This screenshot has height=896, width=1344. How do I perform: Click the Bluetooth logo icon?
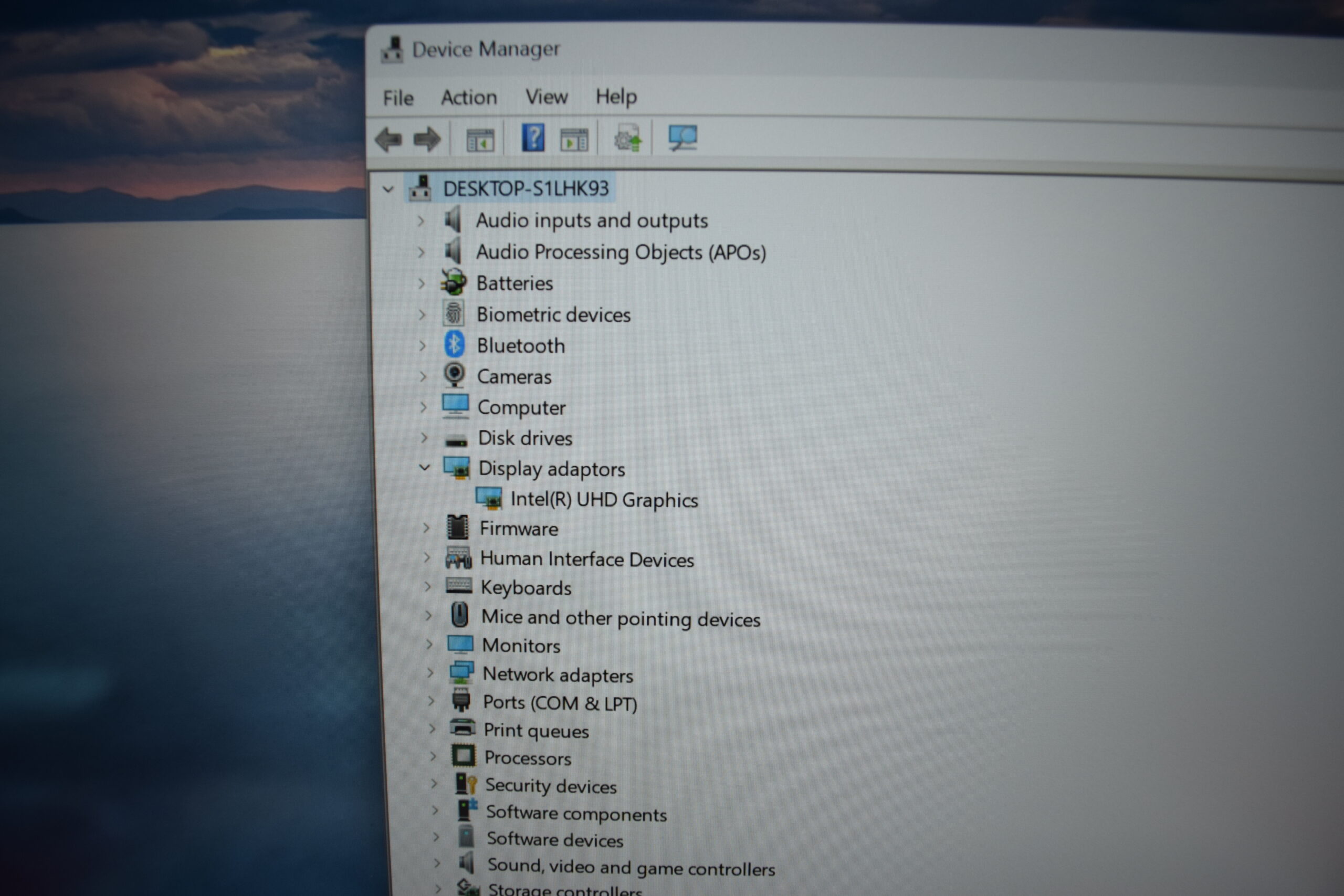point(454,344)
